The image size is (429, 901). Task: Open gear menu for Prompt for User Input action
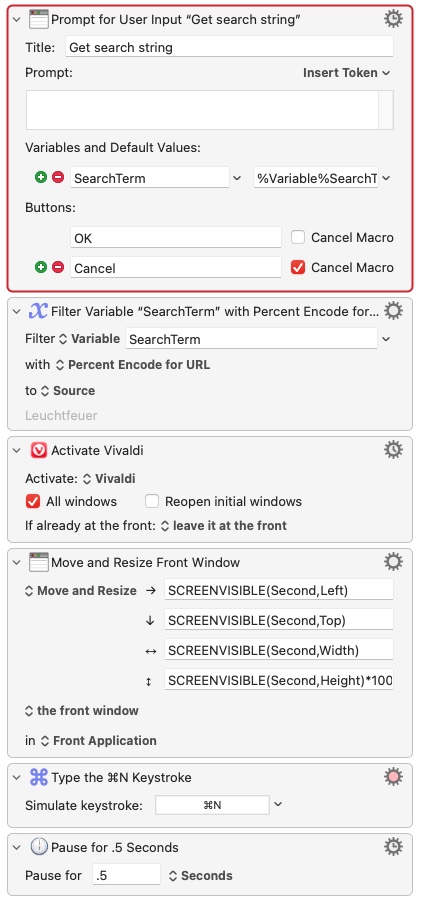393,20
